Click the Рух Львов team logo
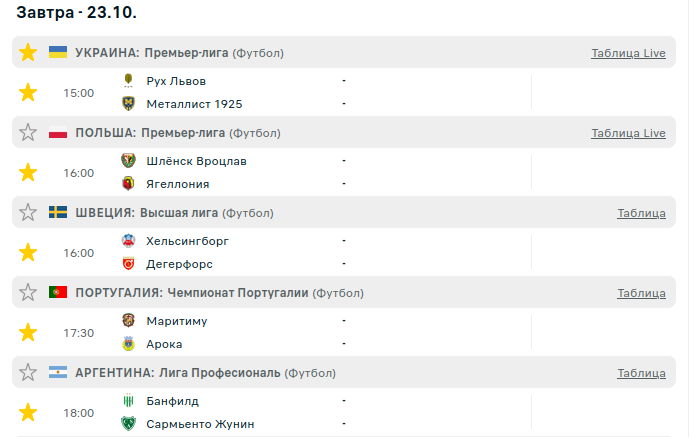 (128, 81)
